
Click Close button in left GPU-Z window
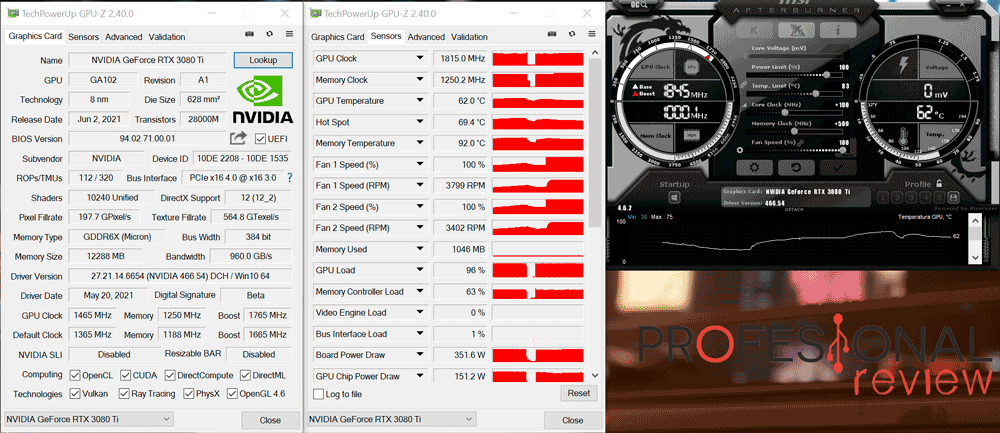click(x=270, y=420)
